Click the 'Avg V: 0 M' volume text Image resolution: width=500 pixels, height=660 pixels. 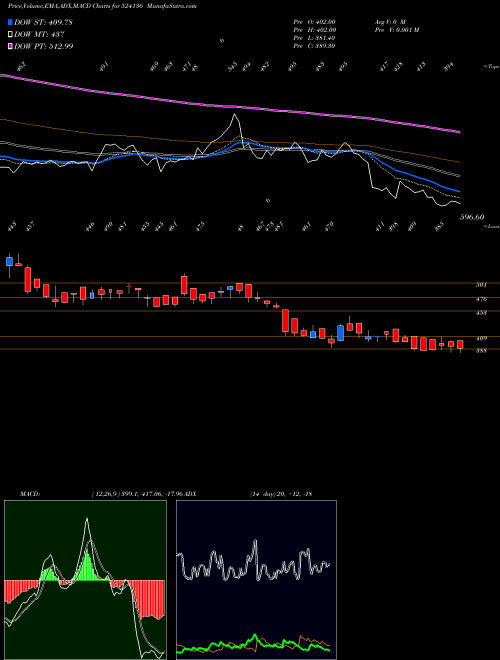pyautogui.click(x=389, y=22)
